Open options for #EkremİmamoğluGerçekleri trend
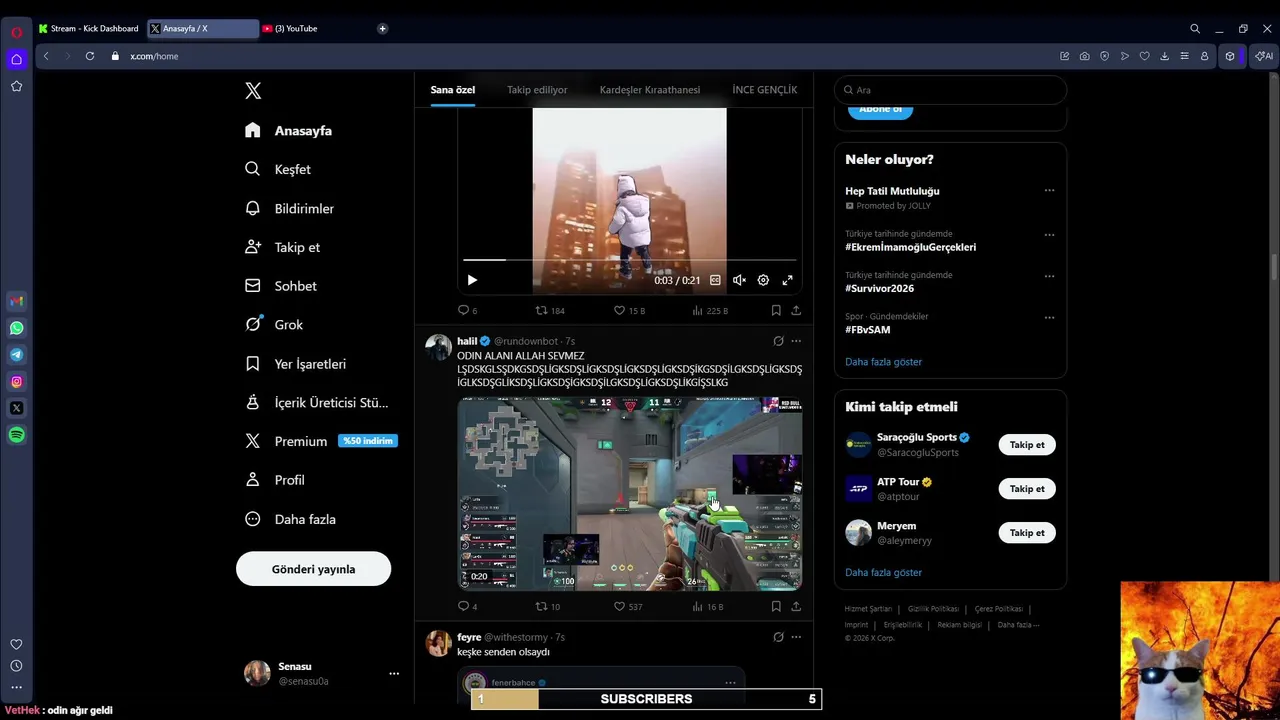This screenshot has width=1280, height=720. (x=1049, y=235)
